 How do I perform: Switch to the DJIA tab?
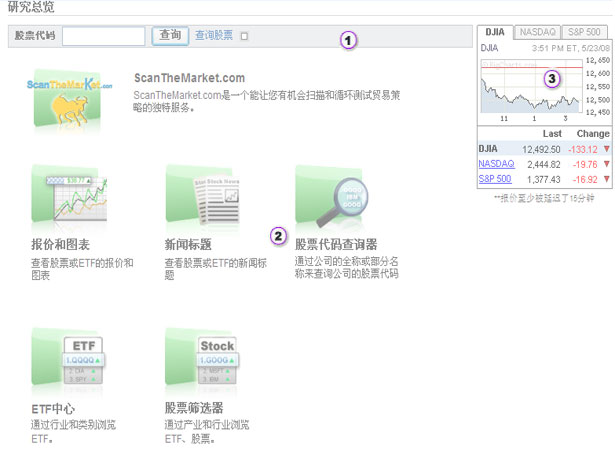pyautogui.click(x=495, y=32)
